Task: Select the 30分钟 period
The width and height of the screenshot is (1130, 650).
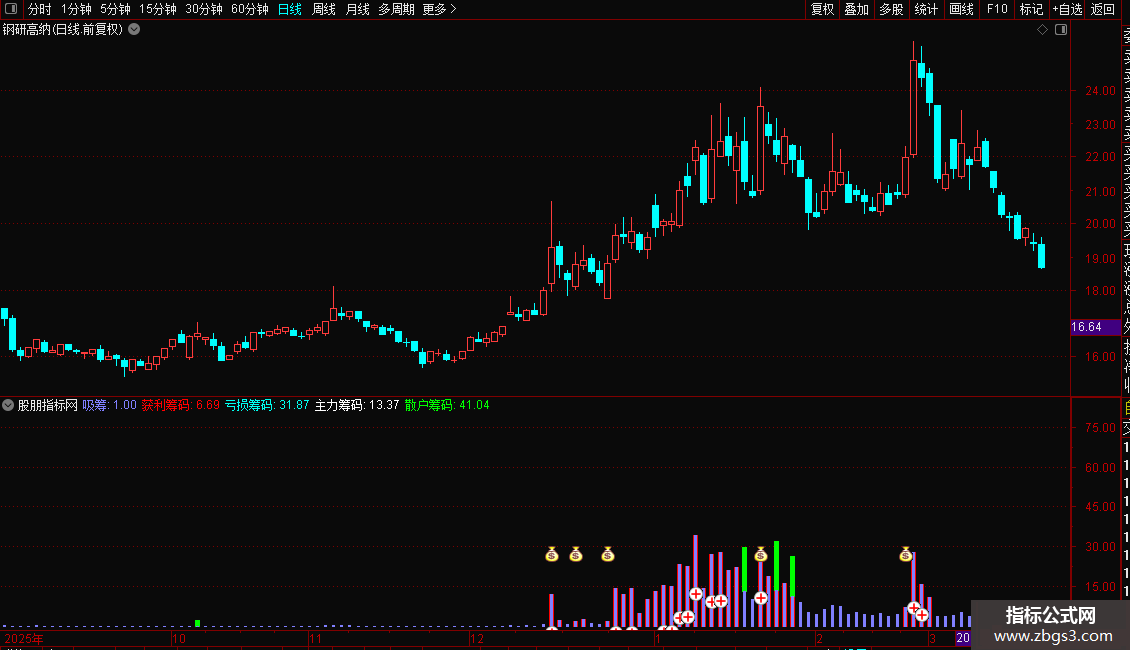Action: [203, 9]
